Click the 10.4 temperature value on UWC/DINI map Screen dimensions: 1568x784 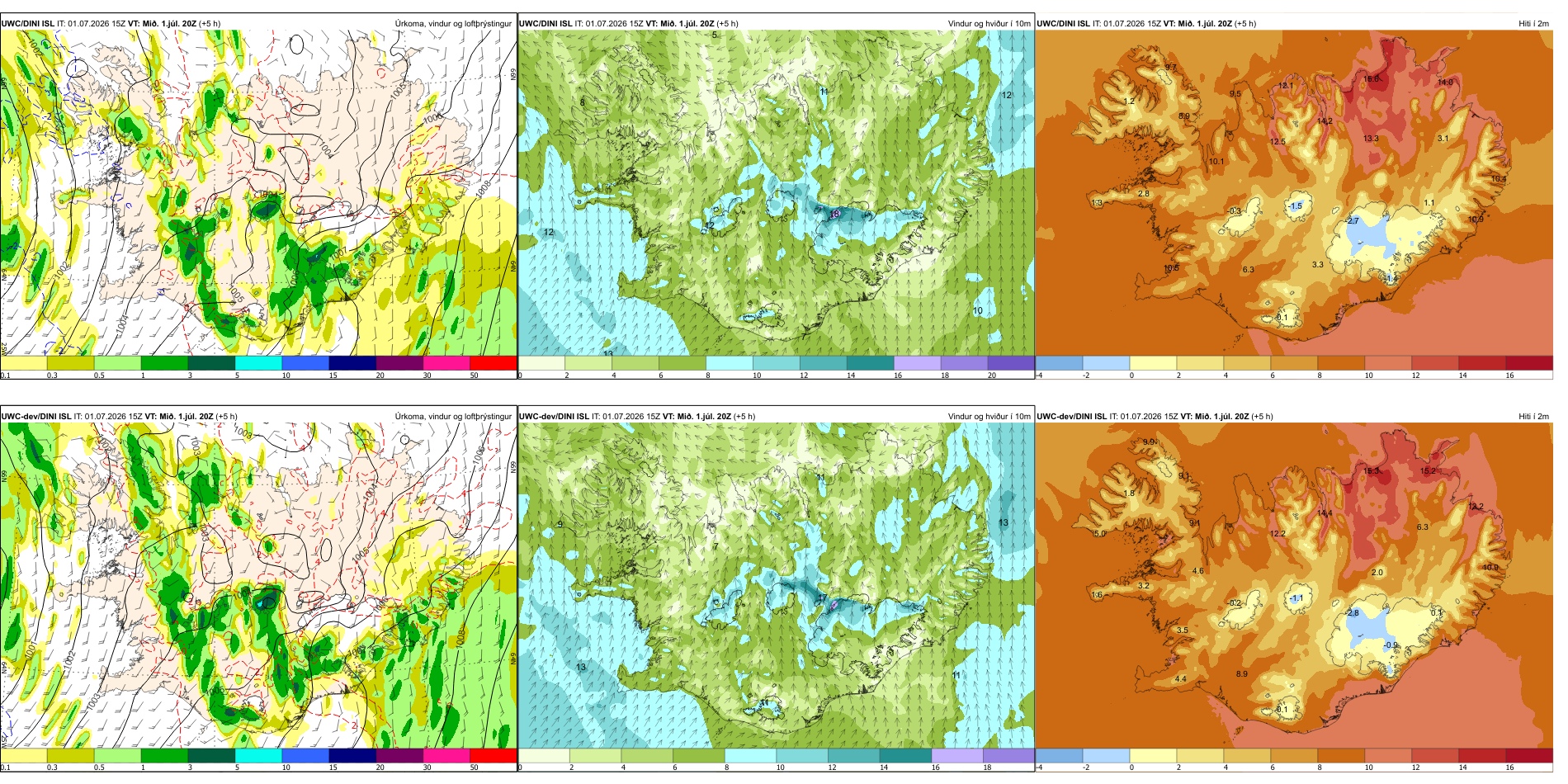pos(1499,179)
